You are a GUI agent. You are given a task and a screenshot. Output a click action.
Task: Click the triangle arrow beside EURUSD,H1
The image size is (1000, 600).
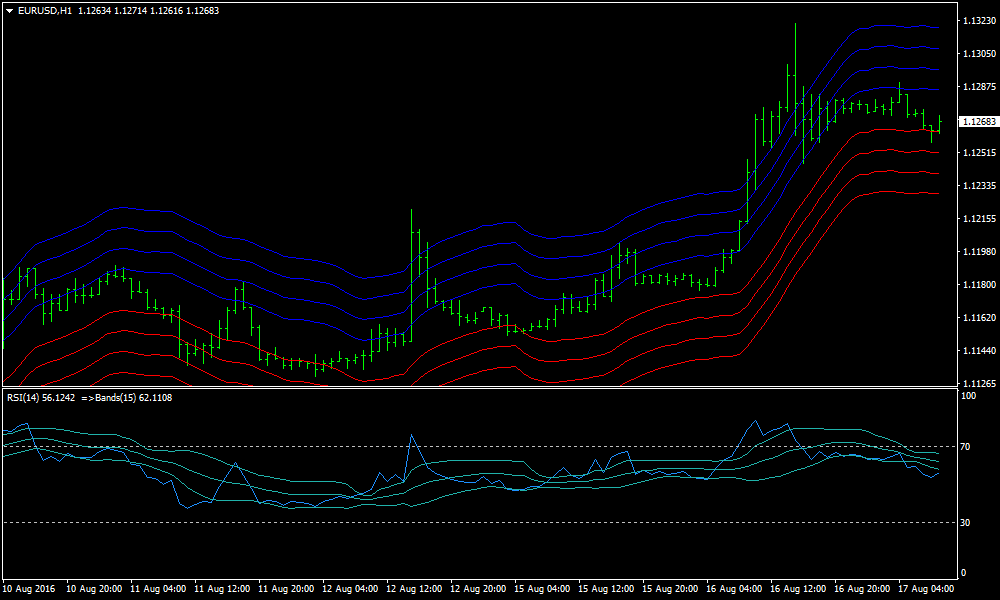coord(9,11)
